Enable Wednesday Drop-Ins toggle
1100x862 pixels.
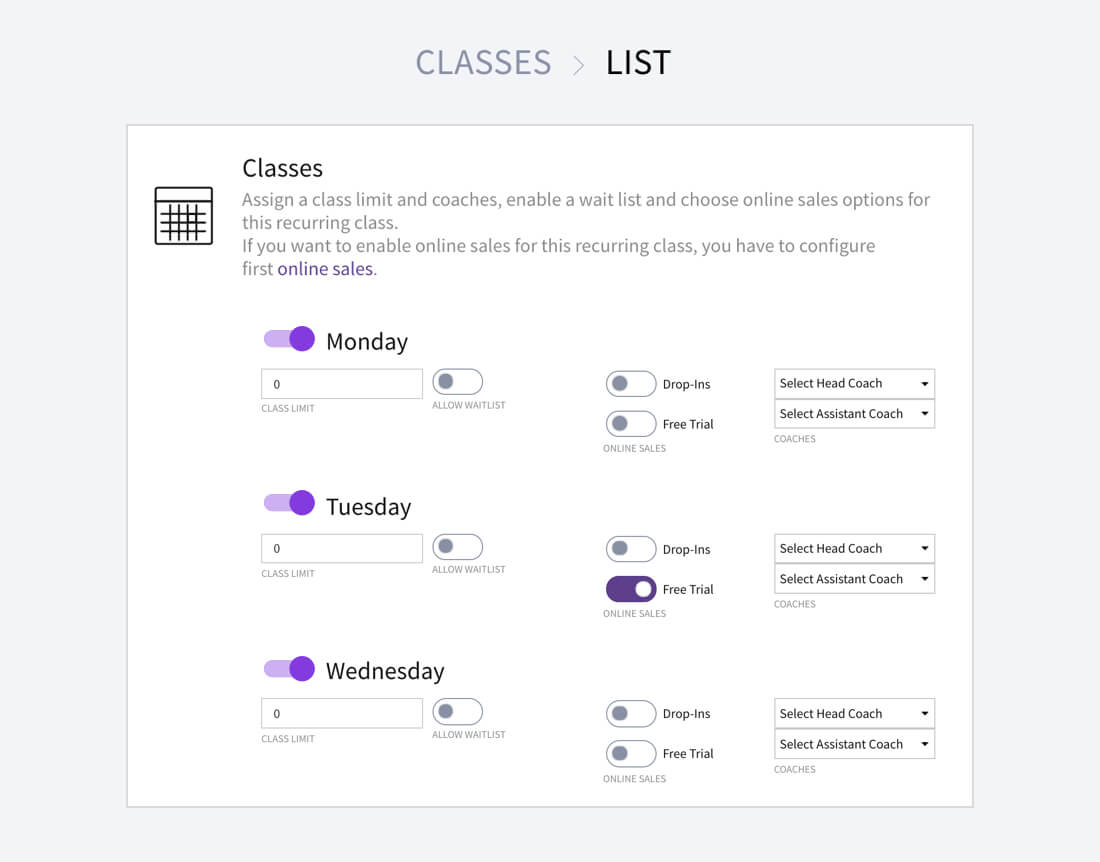tap(631, 714)
